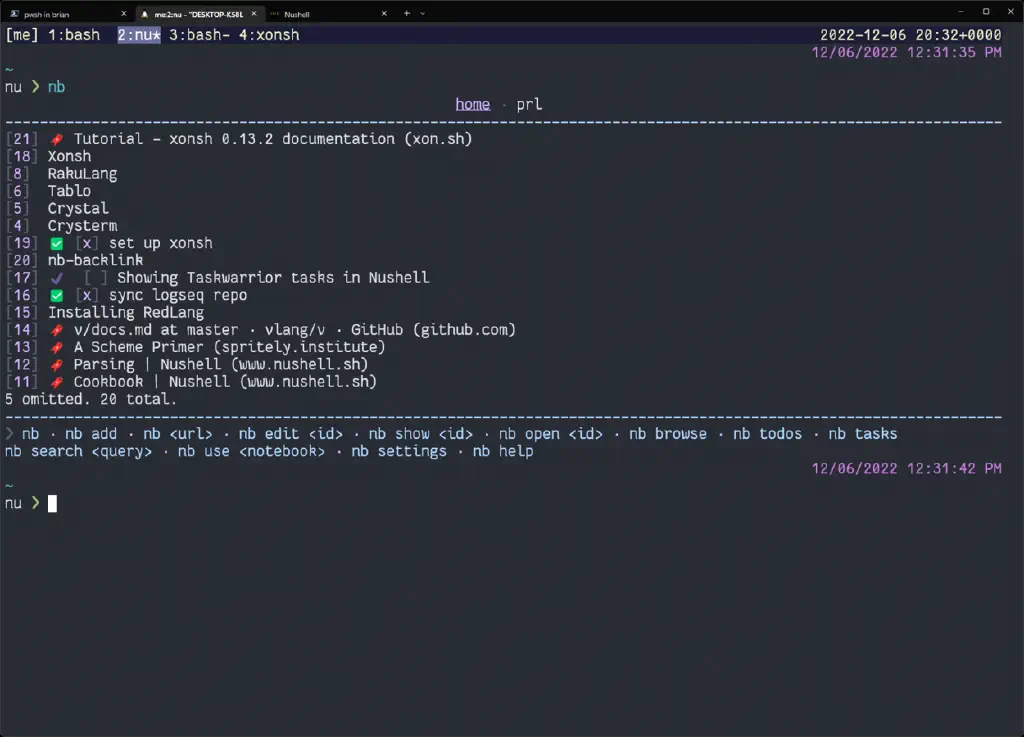Click the [x] box beside 'set up xonsh'
The image size is (1024, 737).
point(87,243)
